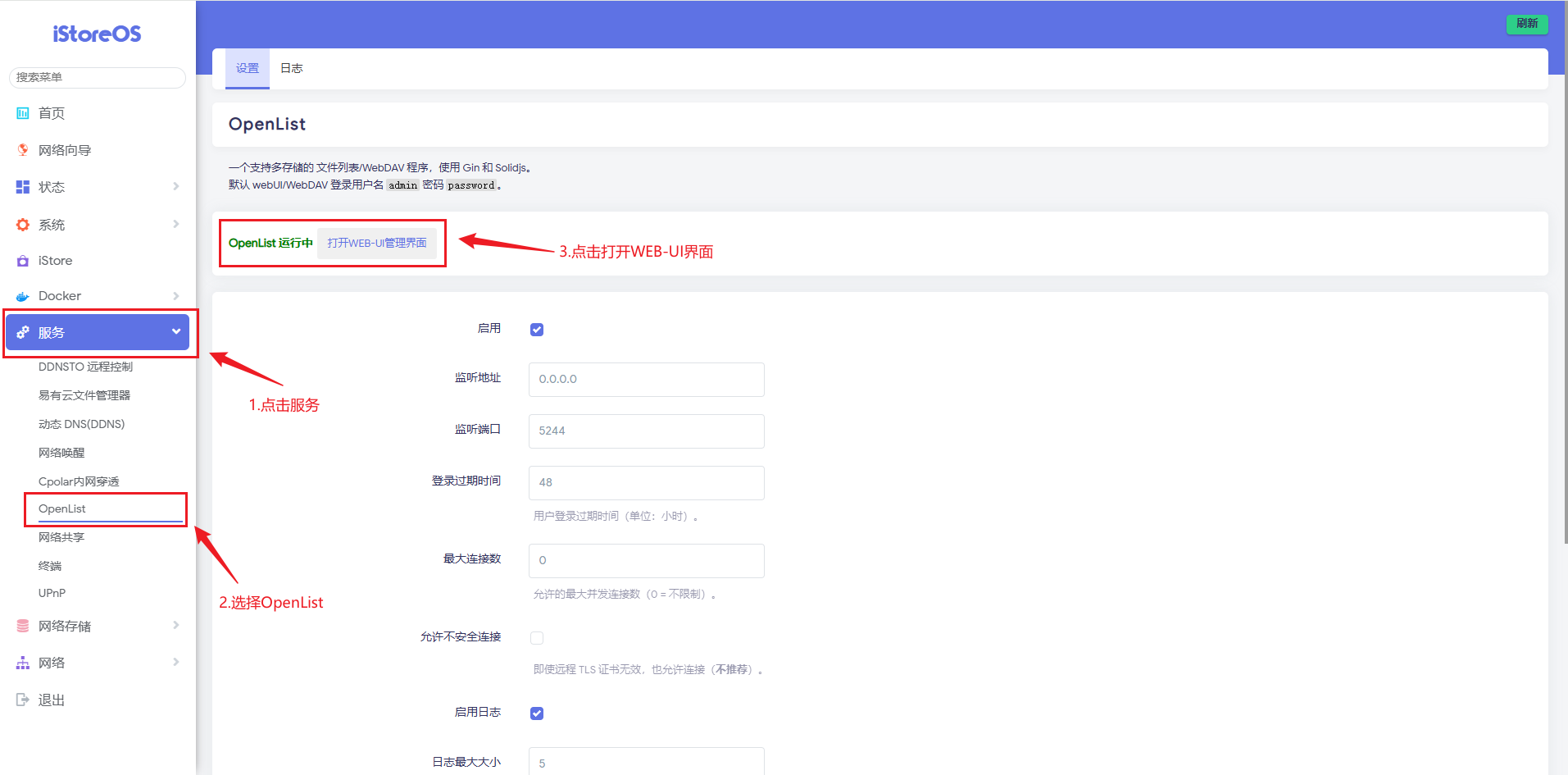The width and height of the screenshot is (1568, 775).
Task: Click the 登录过期时间 input field
Action: tap(647, 483)
